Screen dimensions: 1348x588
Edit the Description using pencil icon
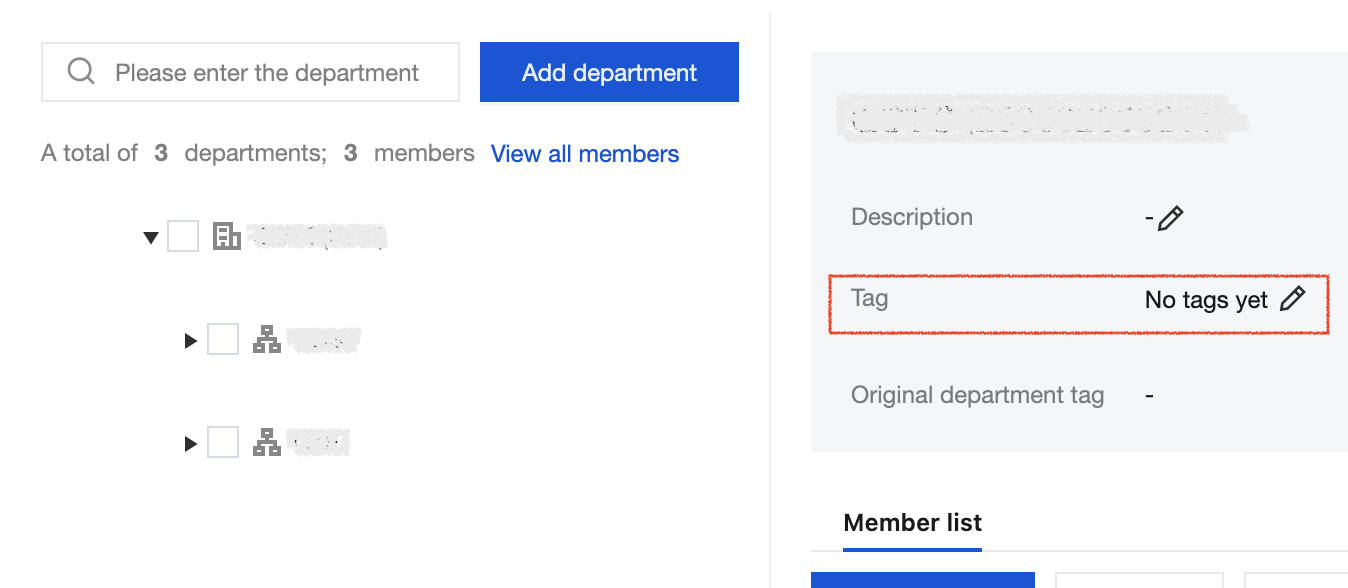click(x=1170, y=218)
